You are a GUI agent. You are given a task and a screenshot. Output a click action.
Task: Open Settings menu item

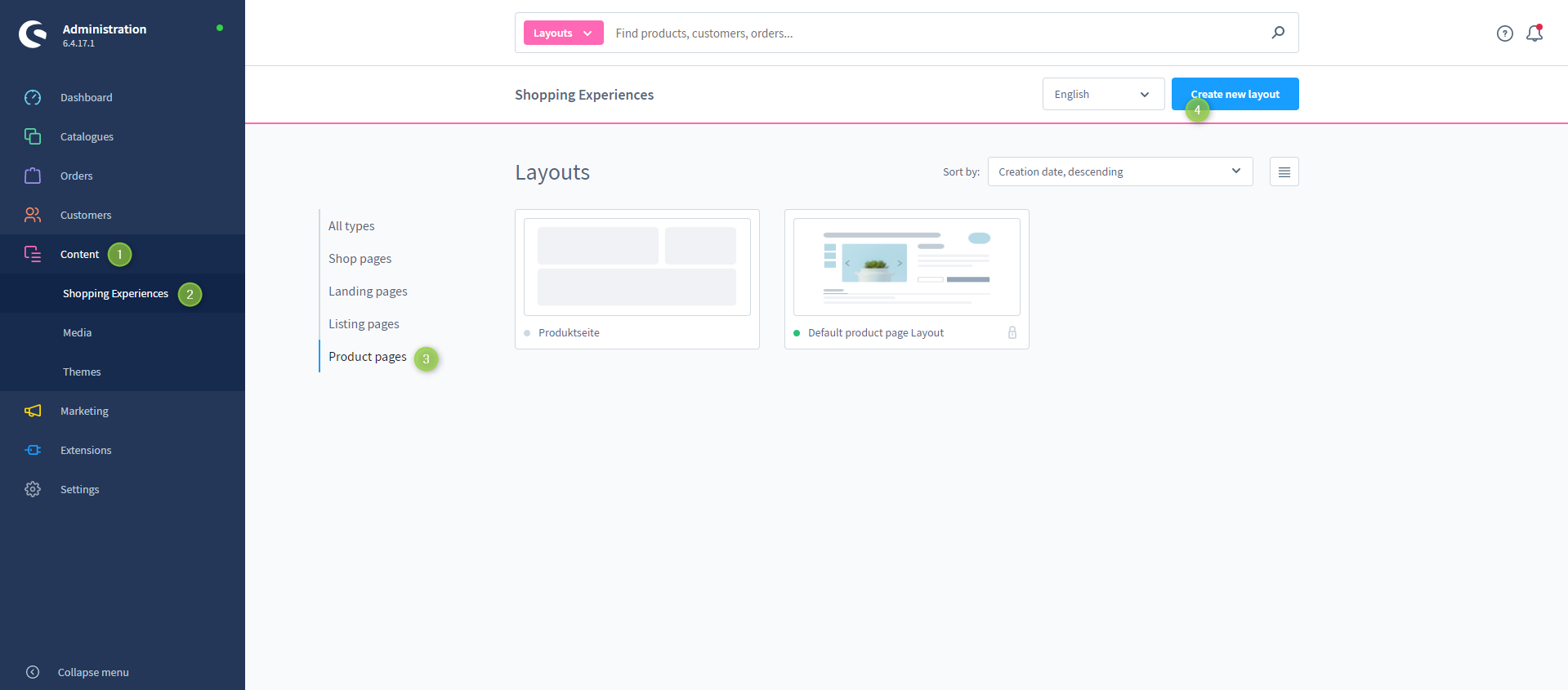pyautogui.click(x=80, y=489)
